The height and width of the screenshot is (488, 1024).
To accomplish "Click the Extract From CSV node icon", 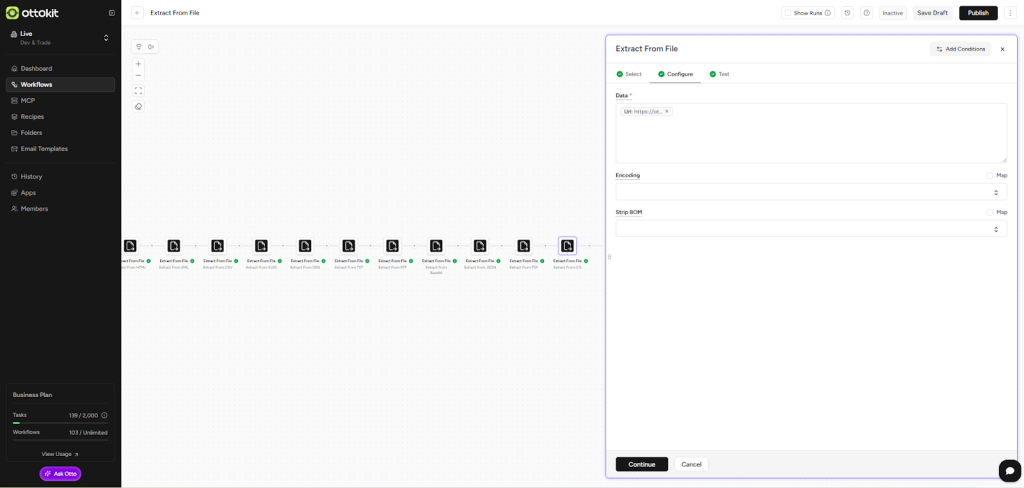I will click(217, 246).
